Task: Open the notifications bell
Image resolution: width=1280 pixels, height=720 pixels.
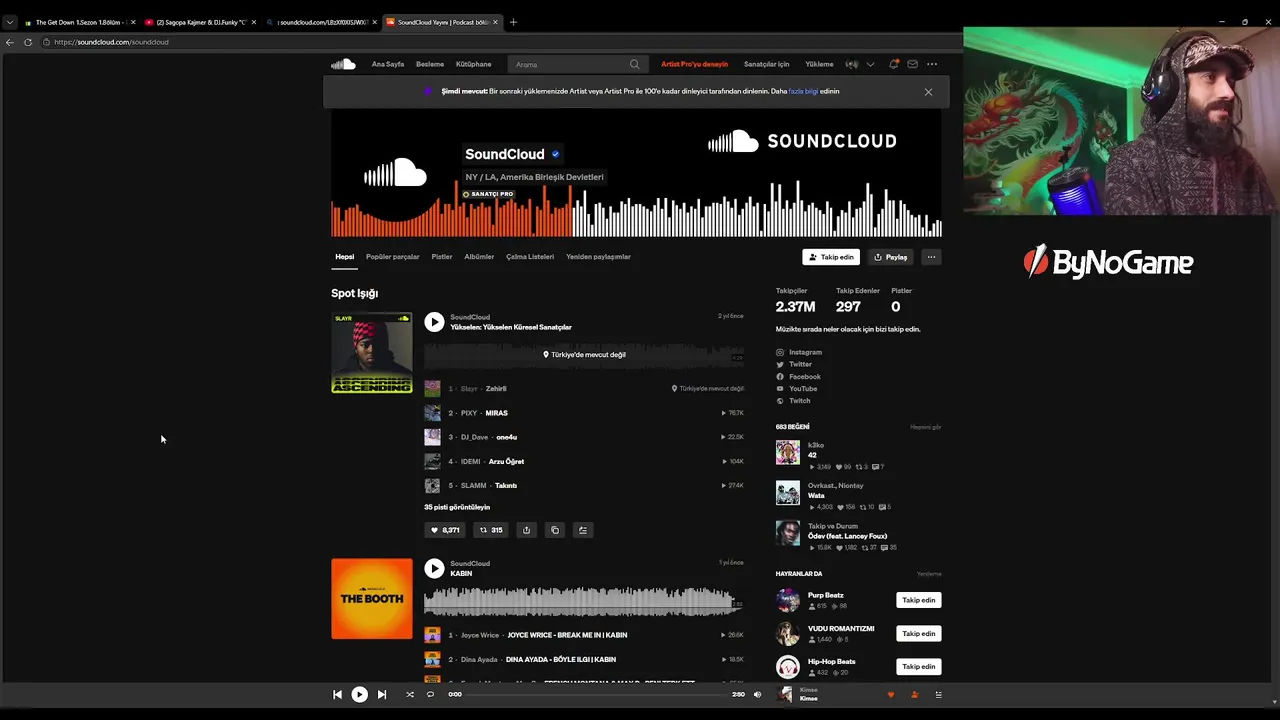Action: click(893, 64)
